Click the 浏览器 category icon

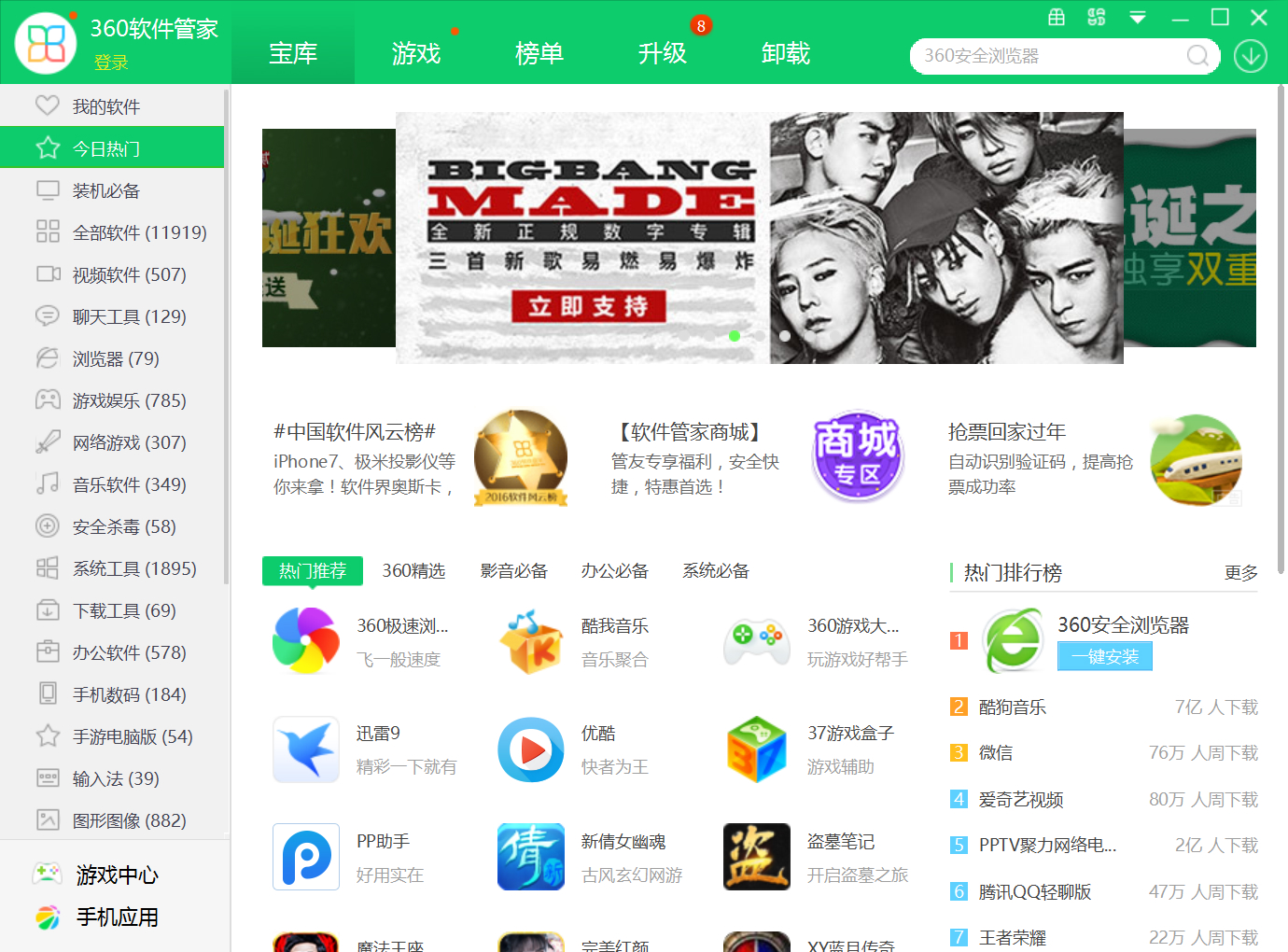tap(48, 358)
